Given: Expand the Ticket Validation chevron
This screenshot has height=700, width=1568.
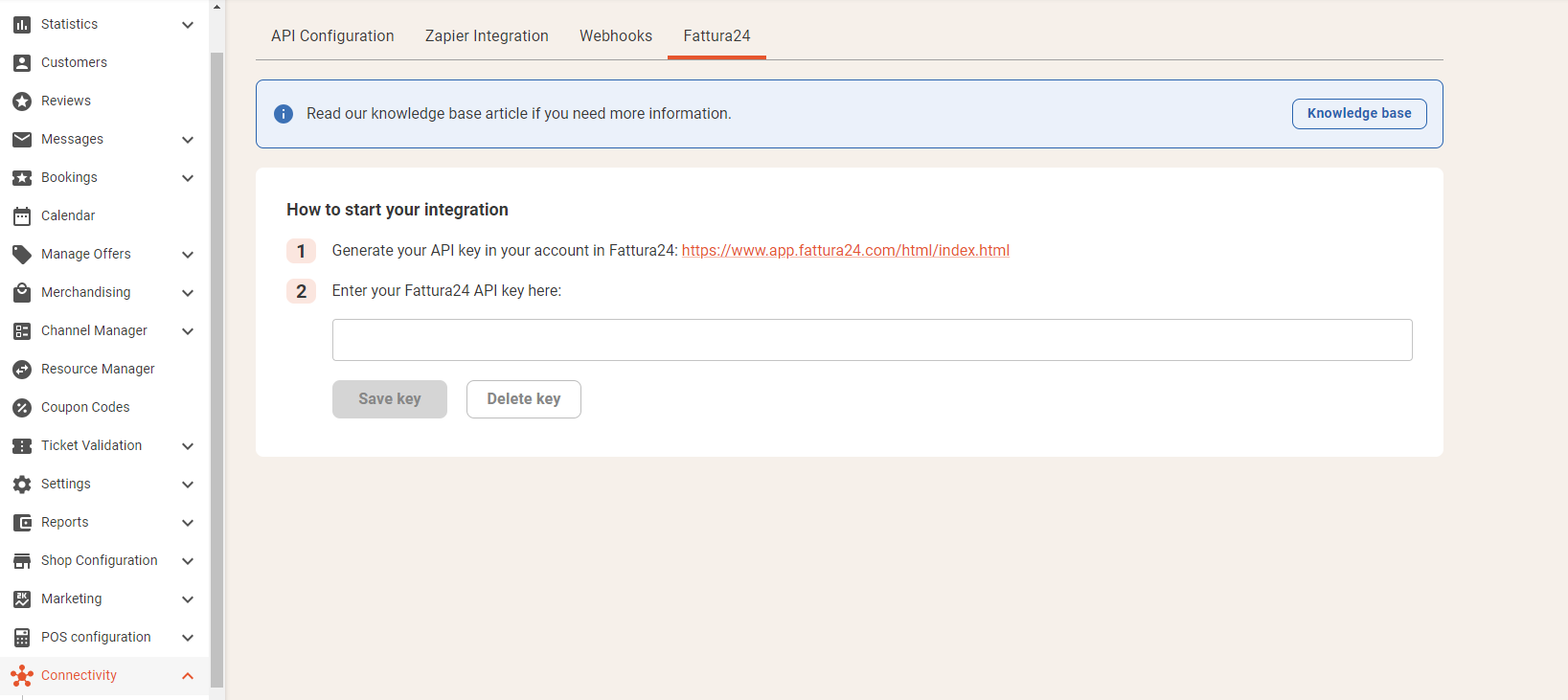Looking at the screenshot, I should pyautogui.click(x=188, y=446).
